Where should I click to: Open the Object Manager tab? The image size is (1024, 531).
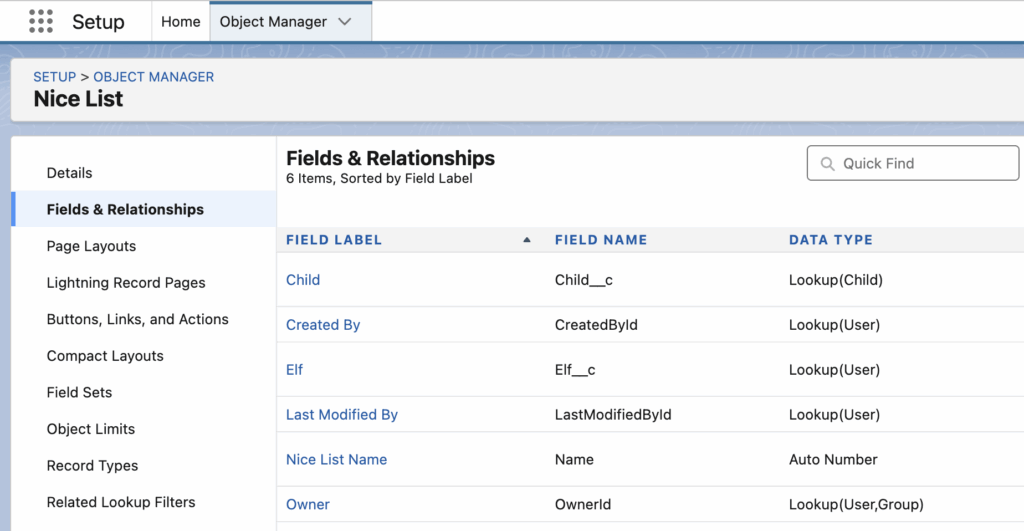pos(272,22)
